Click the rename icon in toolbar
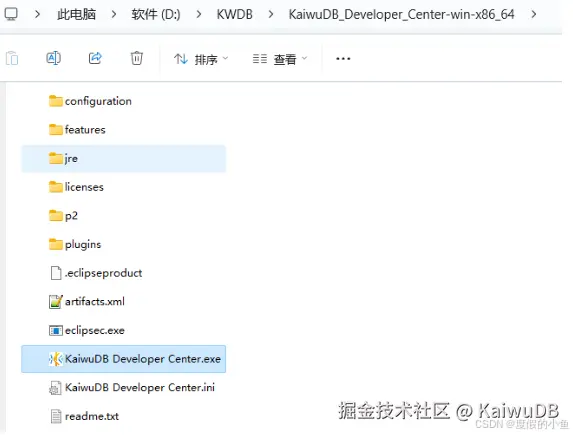Screen dimensions: 573x435 click(x=53, y=58)
